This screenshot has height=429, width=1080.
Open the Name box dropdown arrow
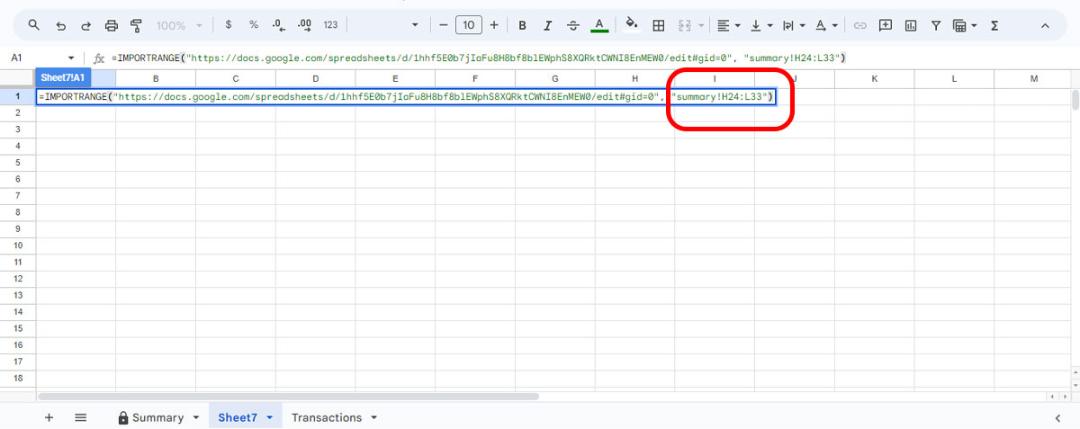coord(71,58)
